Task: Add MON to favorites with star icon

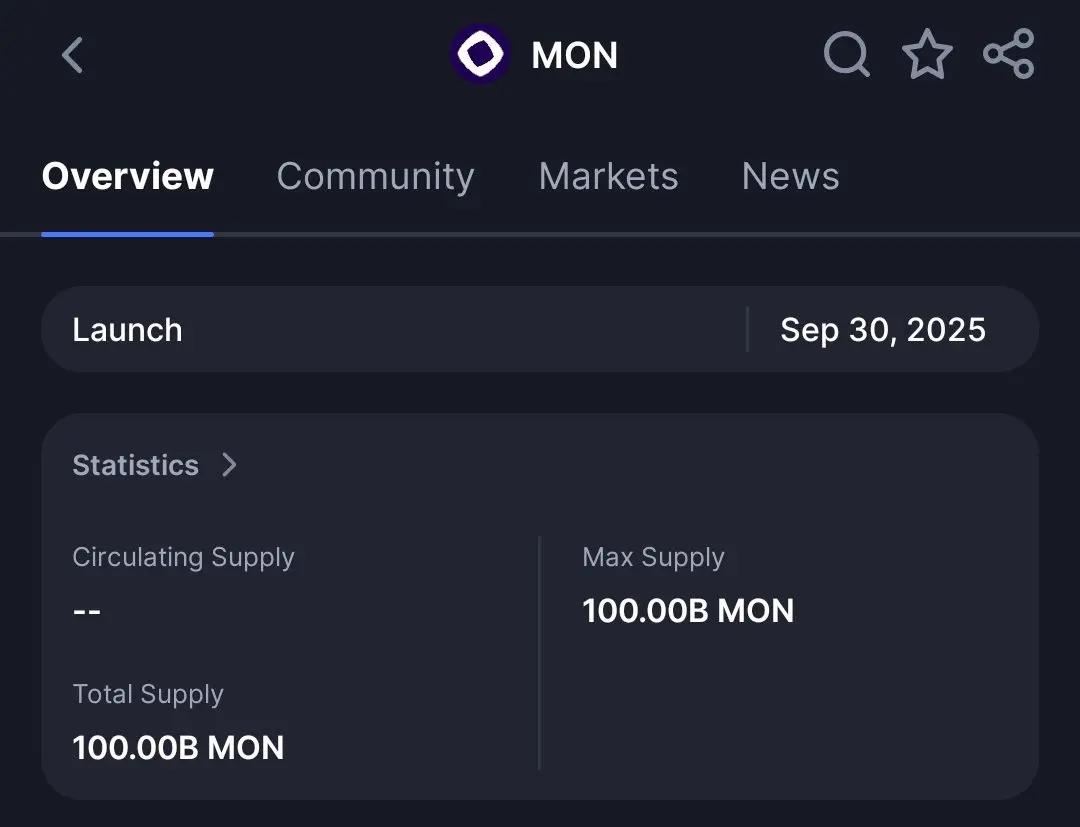Action: [x=927, y=54]
